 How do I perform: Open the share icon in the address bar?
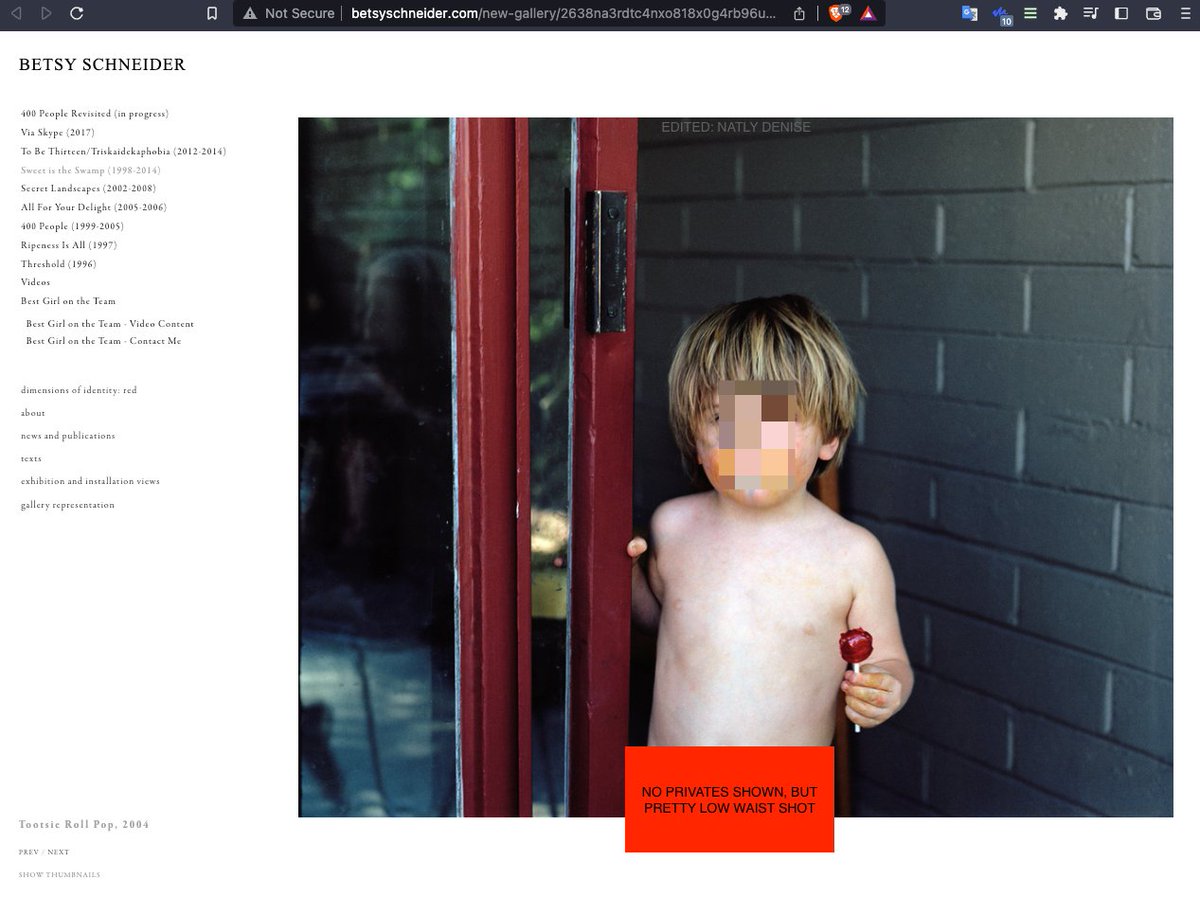[799, 14]
